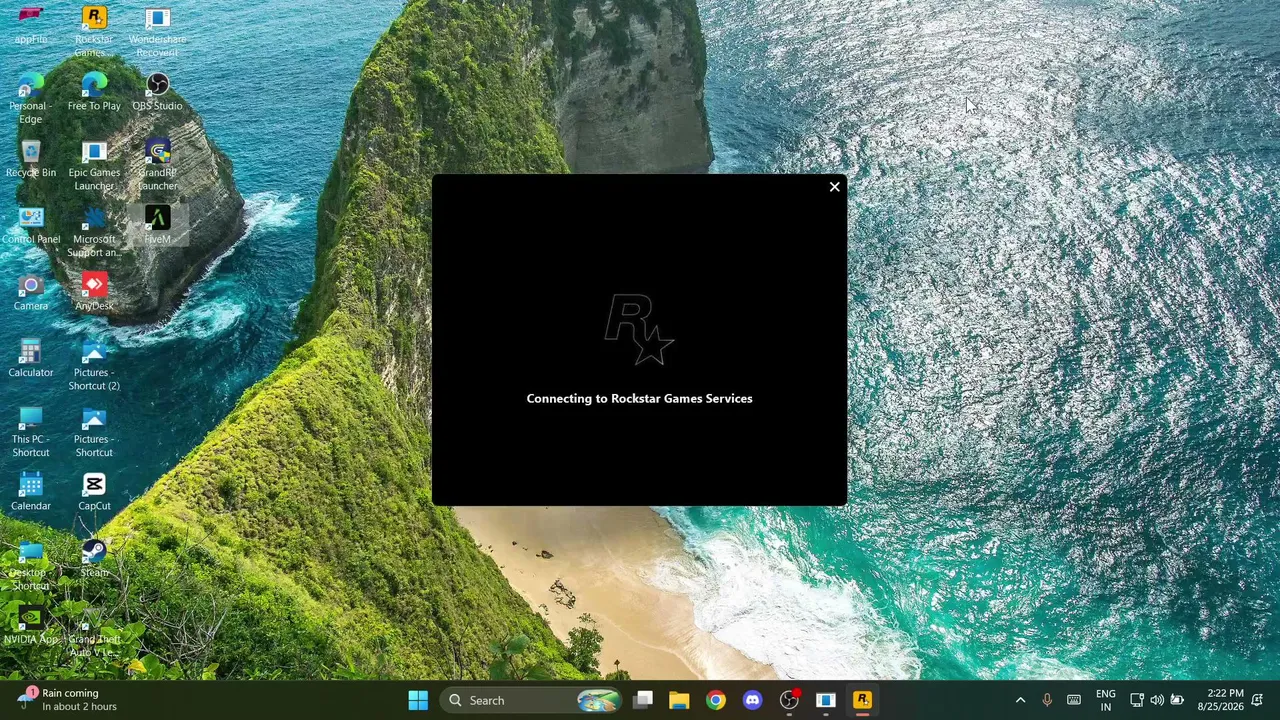Viewport: 1280px width, 720px height.
Task: Select the Calendar desktop shortcut
Action: point(31,492)
